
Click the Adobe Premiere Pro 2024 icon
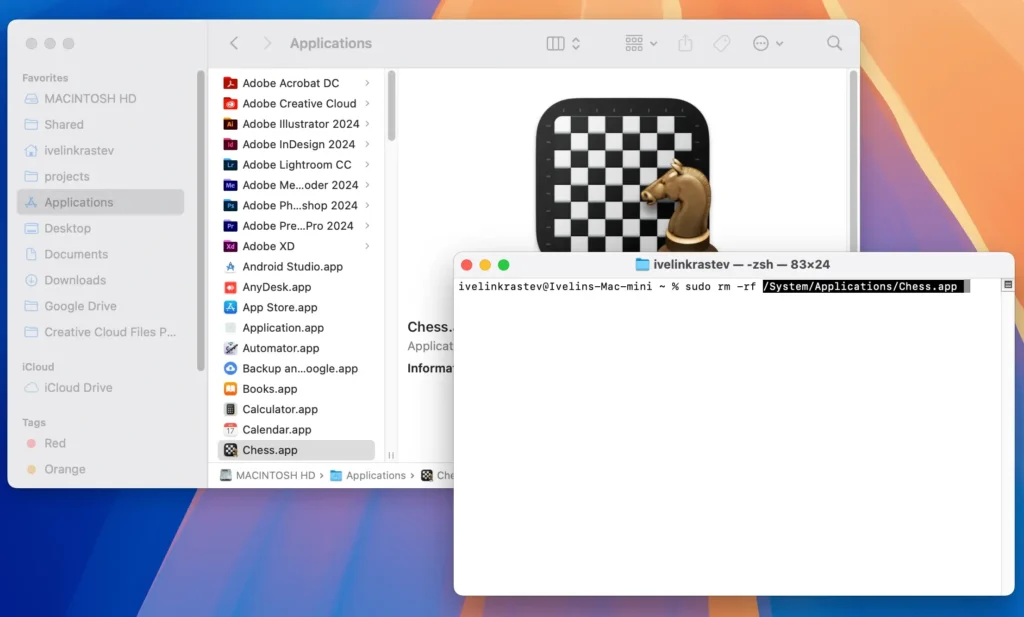click(230, 226)
